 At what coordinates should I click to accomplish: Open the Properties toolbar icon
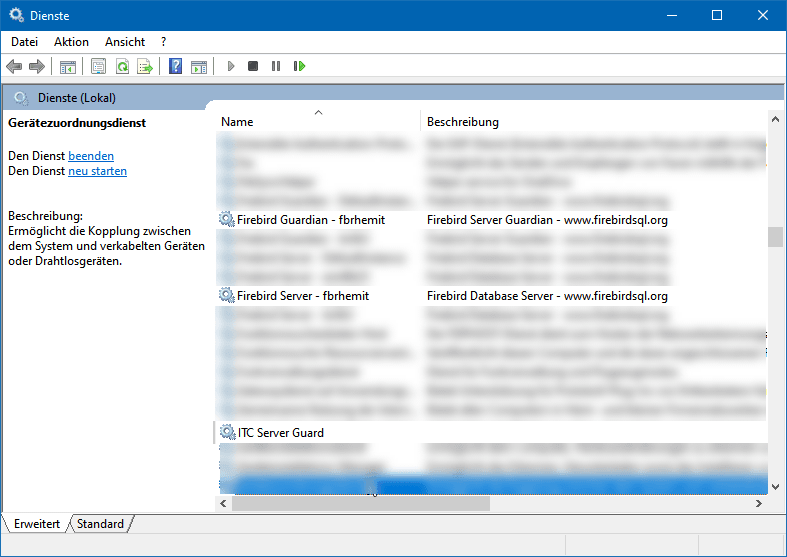pos(98,67)
